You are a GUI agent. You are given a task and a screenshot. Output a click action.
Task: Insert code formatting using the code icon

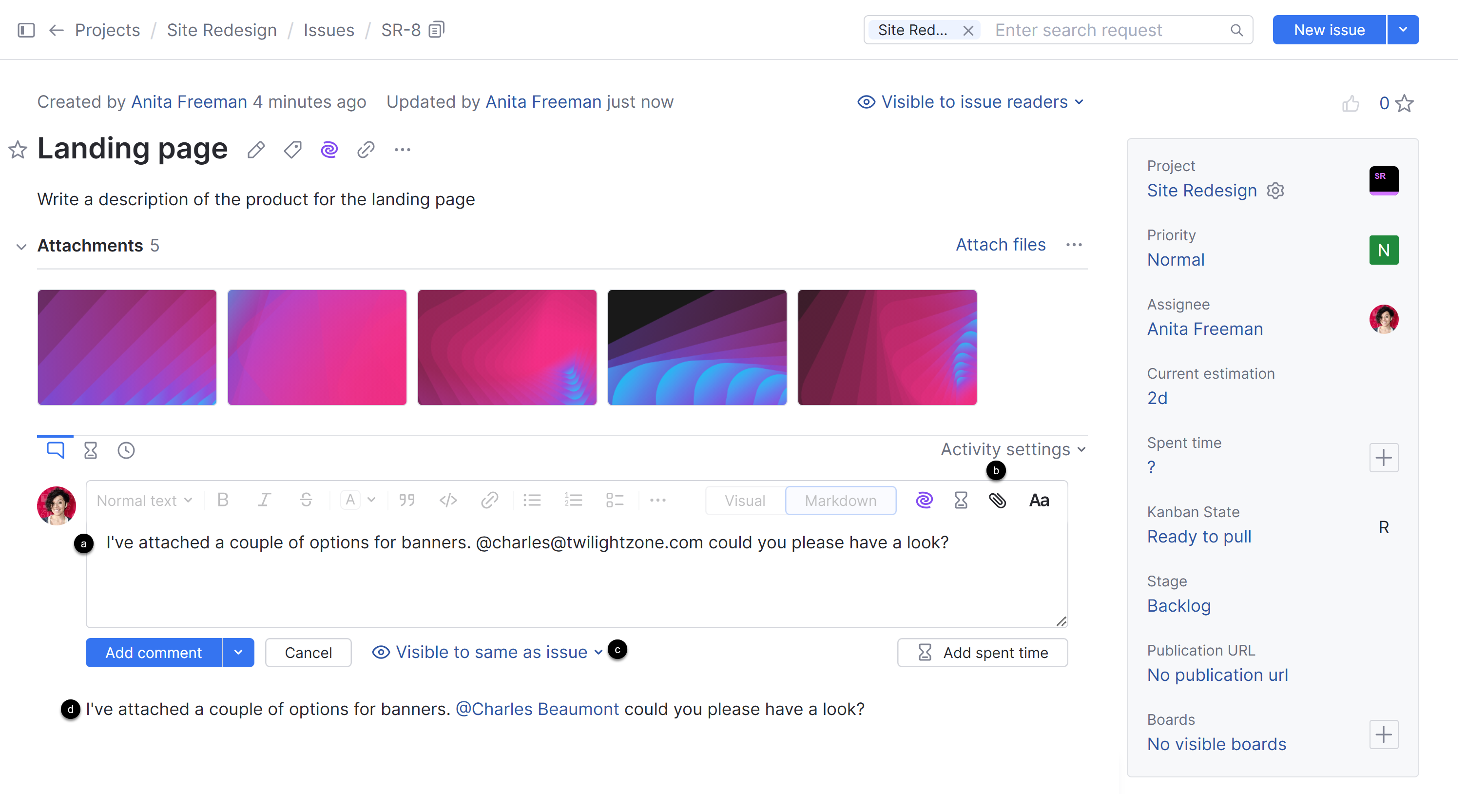click(x=448, y=501)
